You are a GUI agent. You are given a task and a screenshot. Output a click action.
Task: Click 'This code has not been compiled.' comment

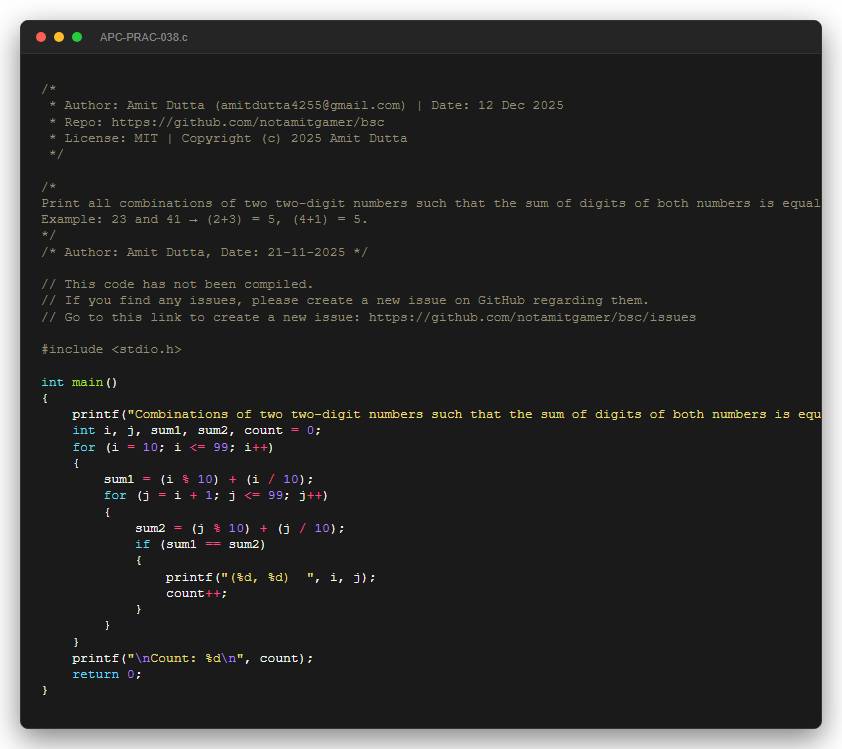(x=177, y=284)
